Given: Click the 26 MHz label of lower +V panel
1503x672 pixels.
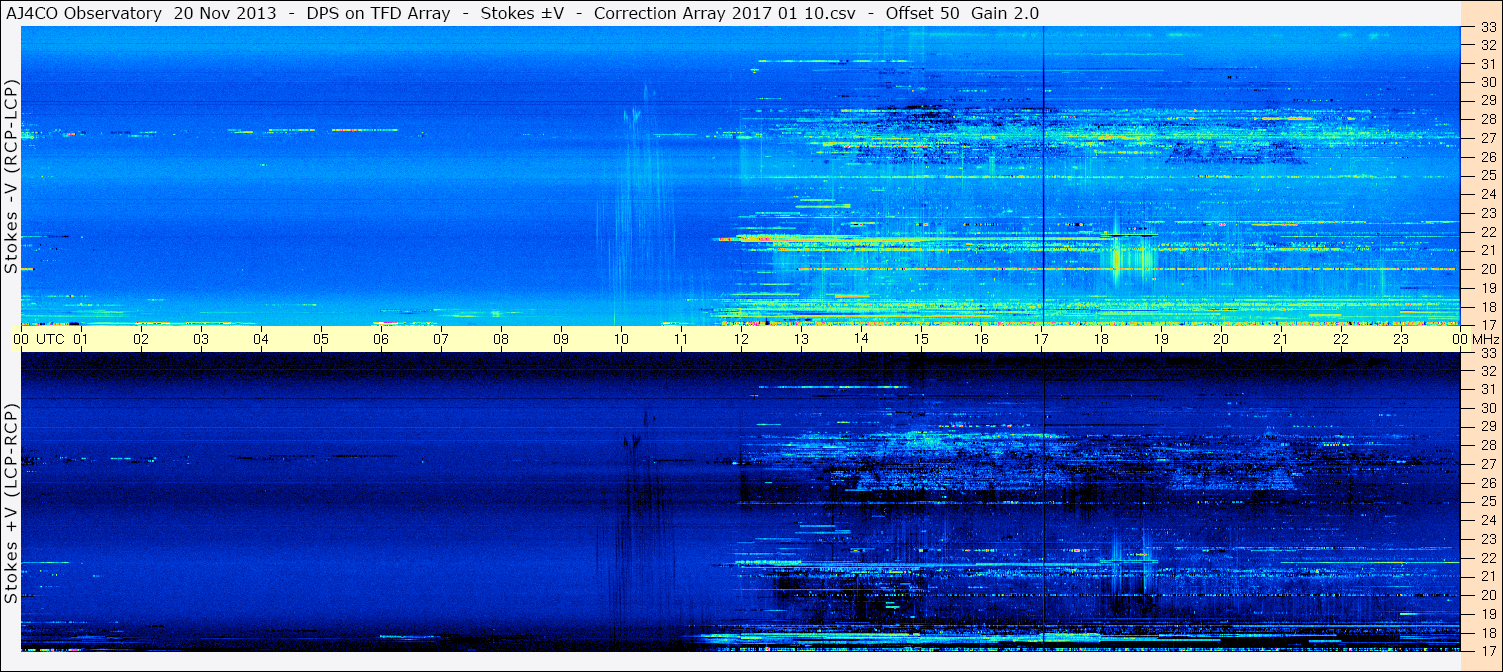Looking at the screenshot, I should coord(1488,483).
